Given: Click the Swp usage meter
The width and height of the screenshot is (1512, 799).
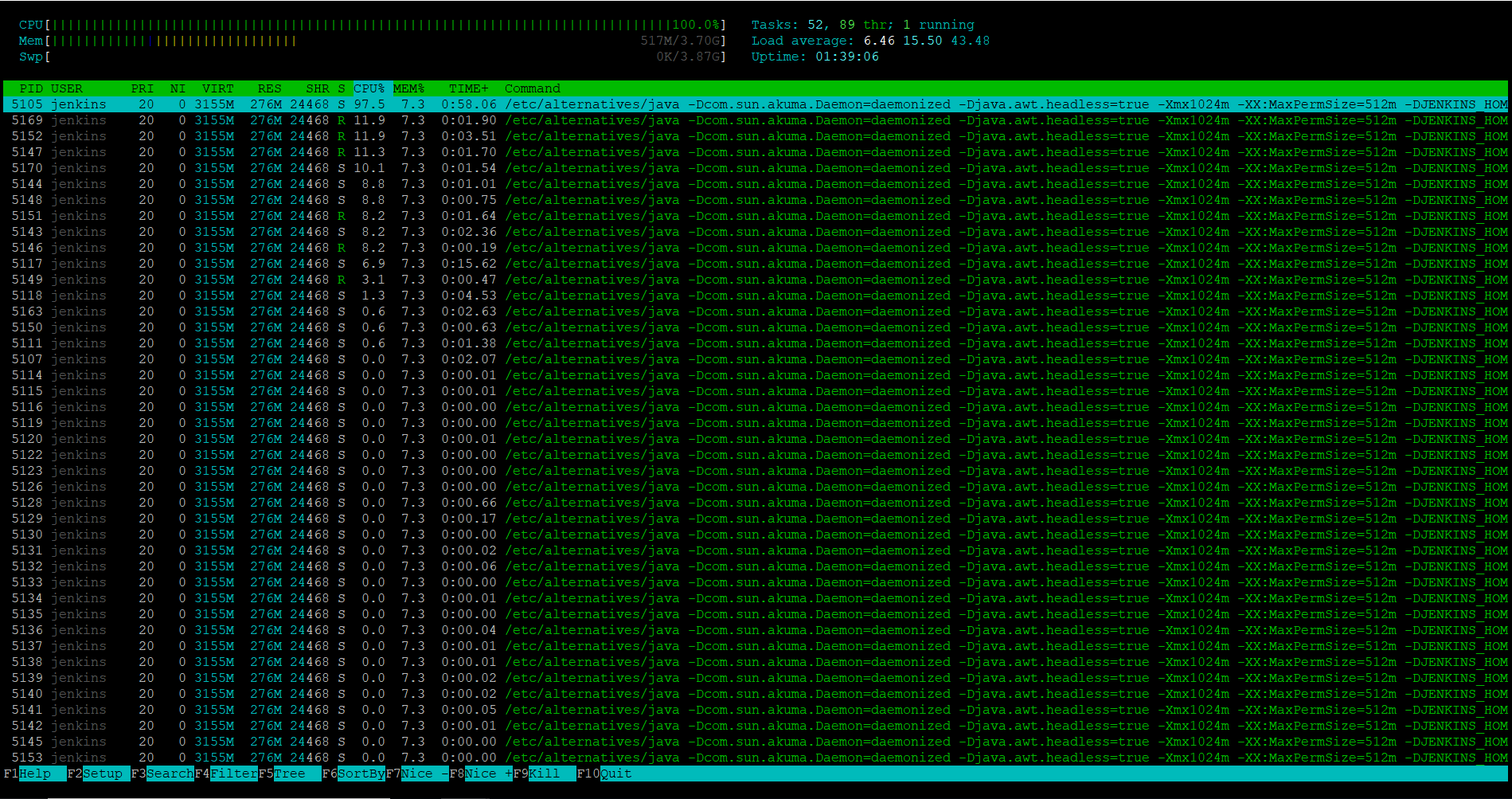Looking at the screenshot, I should coord(373,57).
